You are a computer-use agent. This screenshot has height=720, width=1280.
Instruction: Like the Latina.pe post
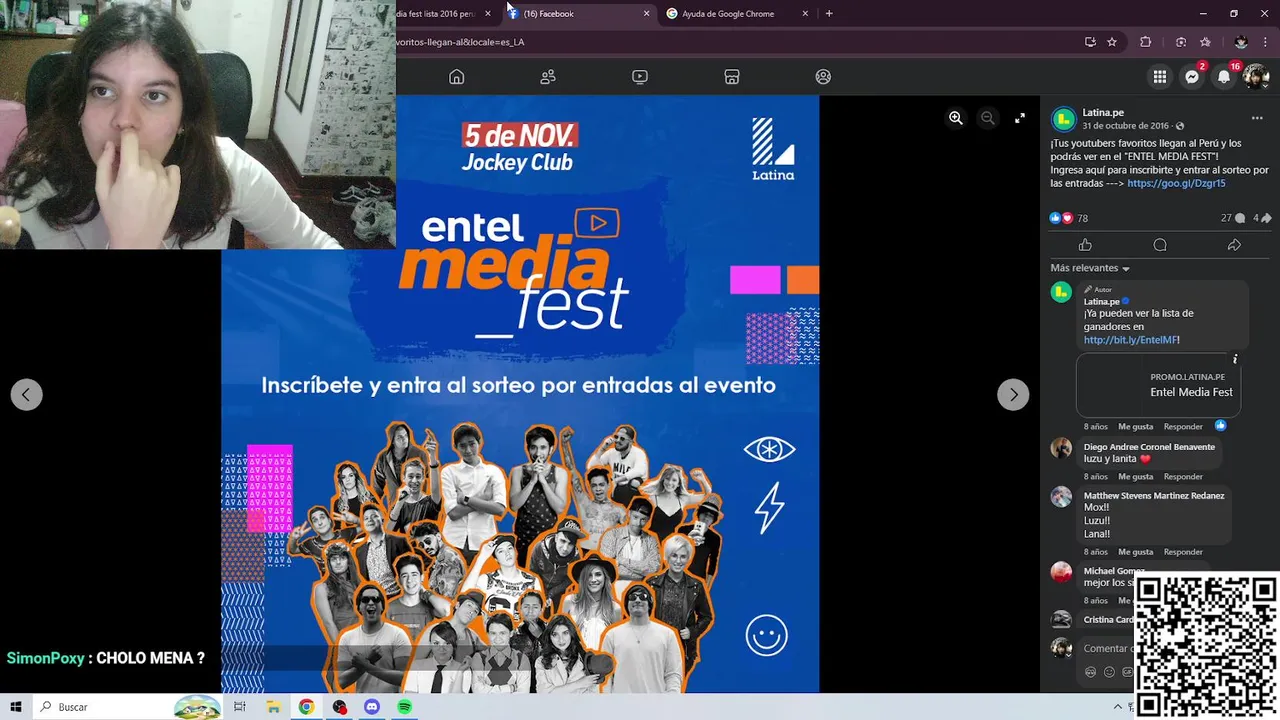1085,245
